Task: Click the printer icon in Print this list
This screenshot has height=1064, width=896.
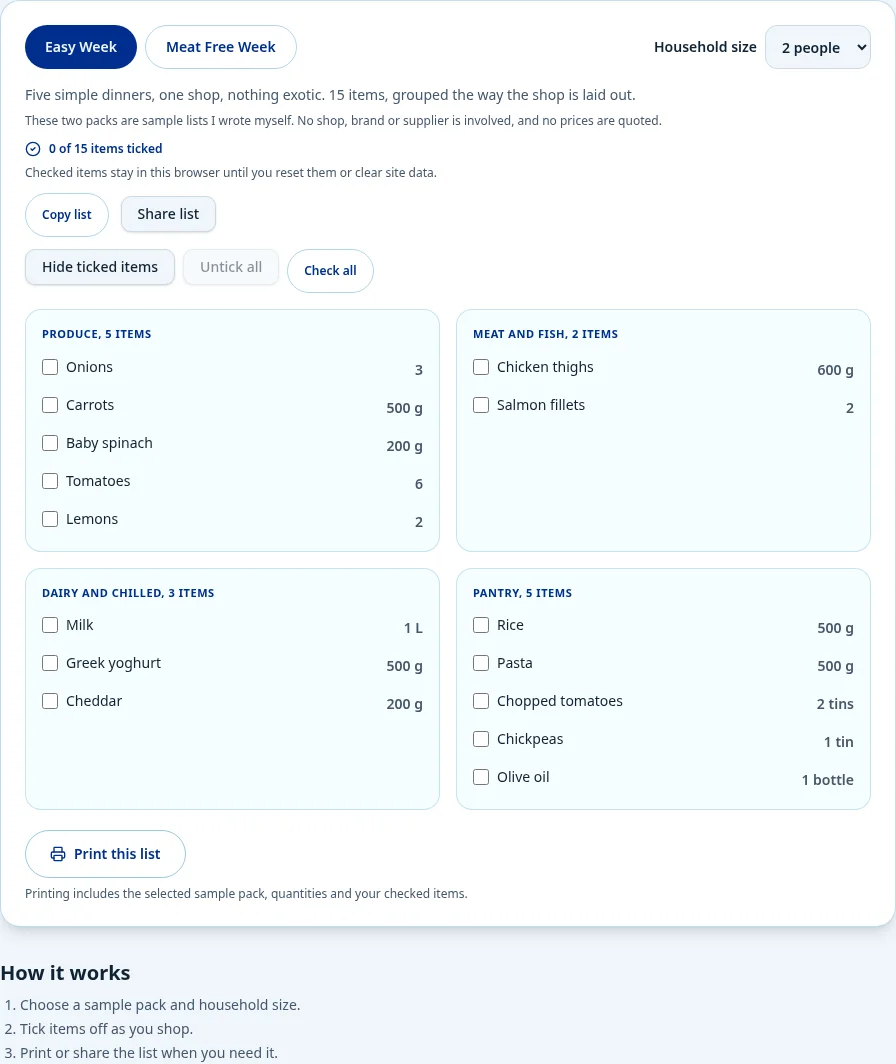Action: (x=58, y=854)
